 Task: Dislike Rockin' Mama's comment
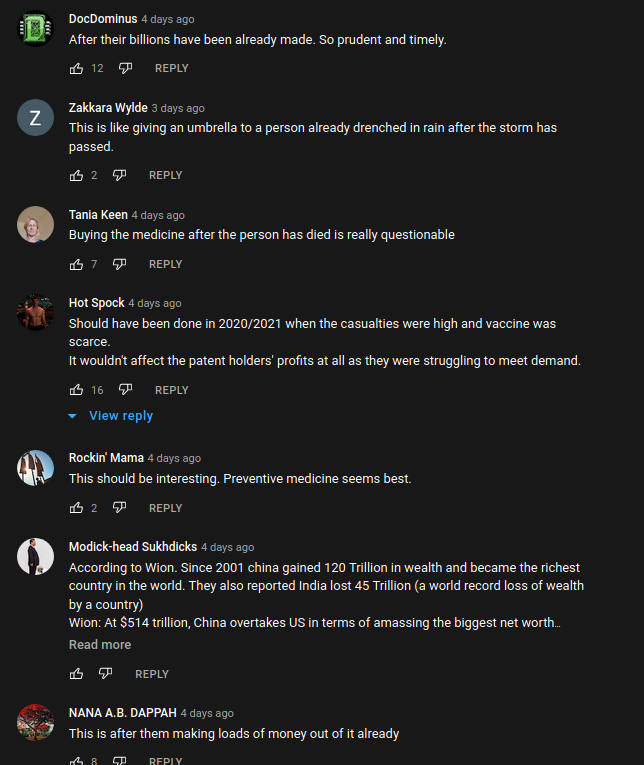[x=119, y=508]
